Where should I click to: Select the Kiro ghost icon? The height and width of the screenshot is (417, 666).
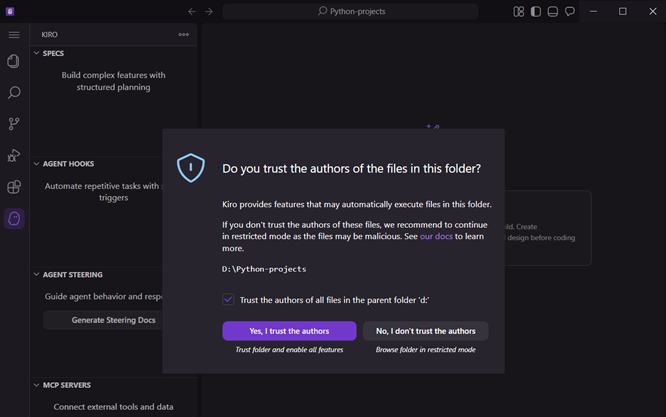click(14, 219)
